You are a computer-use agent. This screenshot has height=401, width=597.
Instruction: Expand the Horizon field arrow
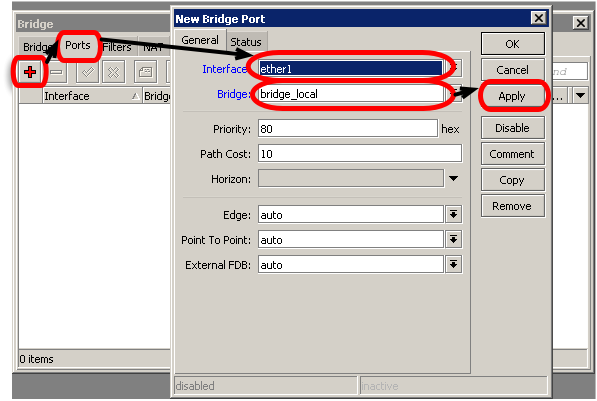pos(453,179)
